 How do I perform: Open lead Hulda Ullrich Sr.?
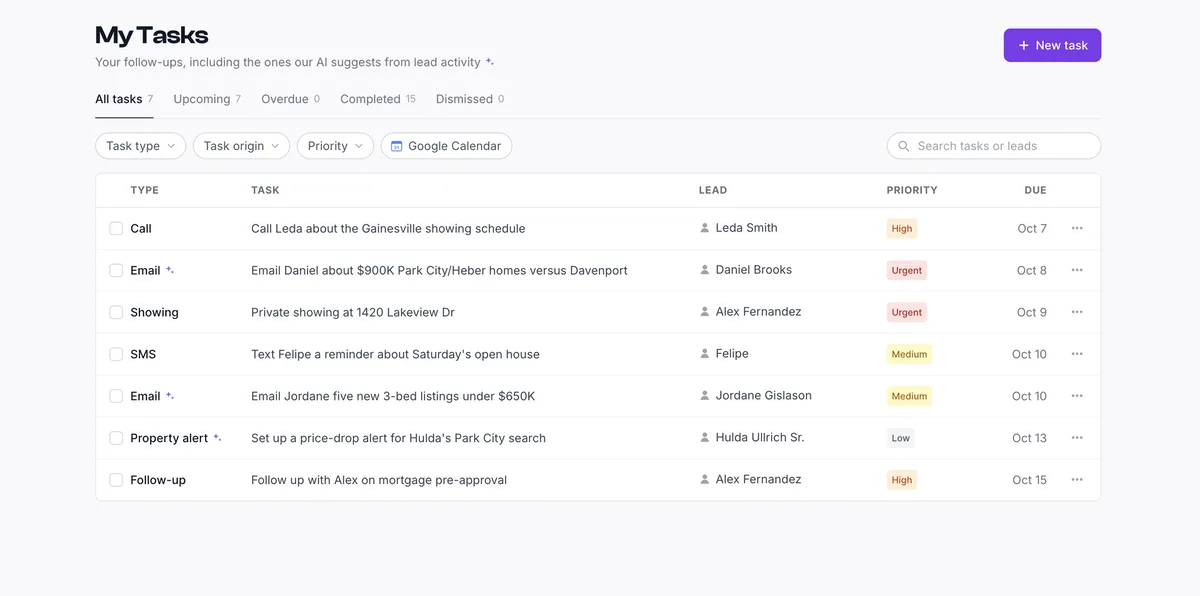tap(760, 438)
